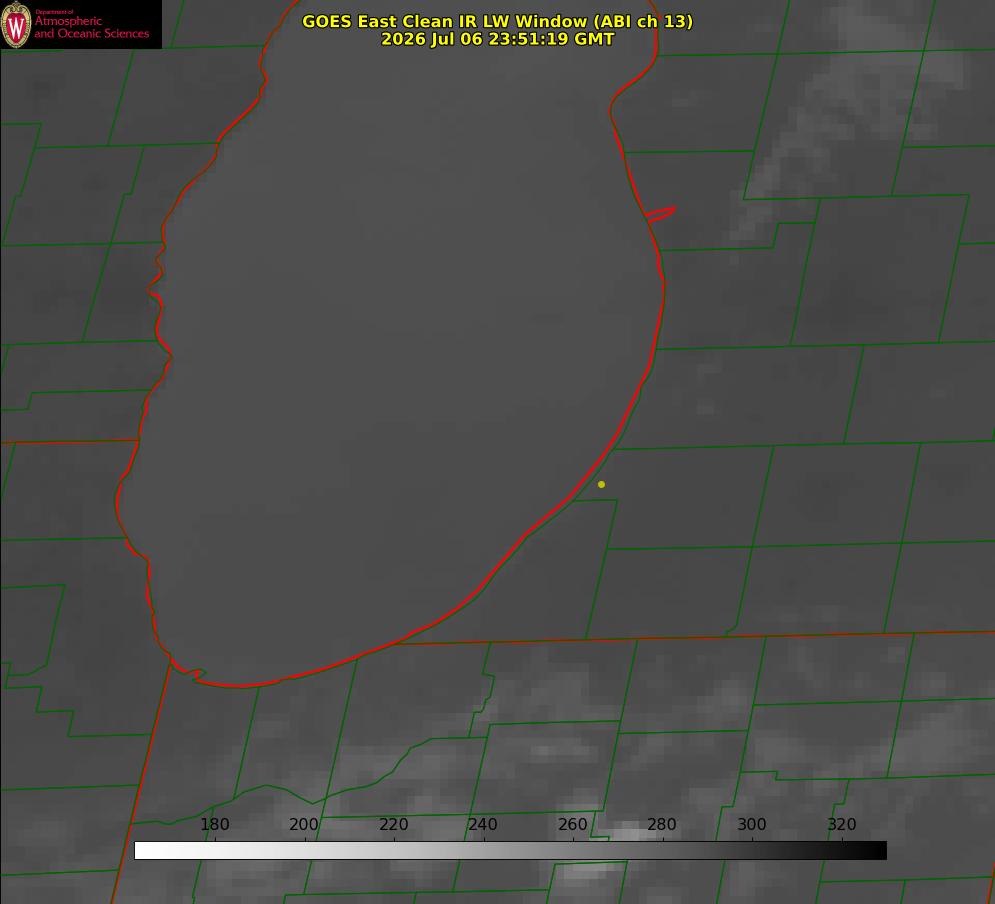Click the 320 colorbar tick label
The image size is (995, 904).
pyautogui.click(x=842, y=824)
